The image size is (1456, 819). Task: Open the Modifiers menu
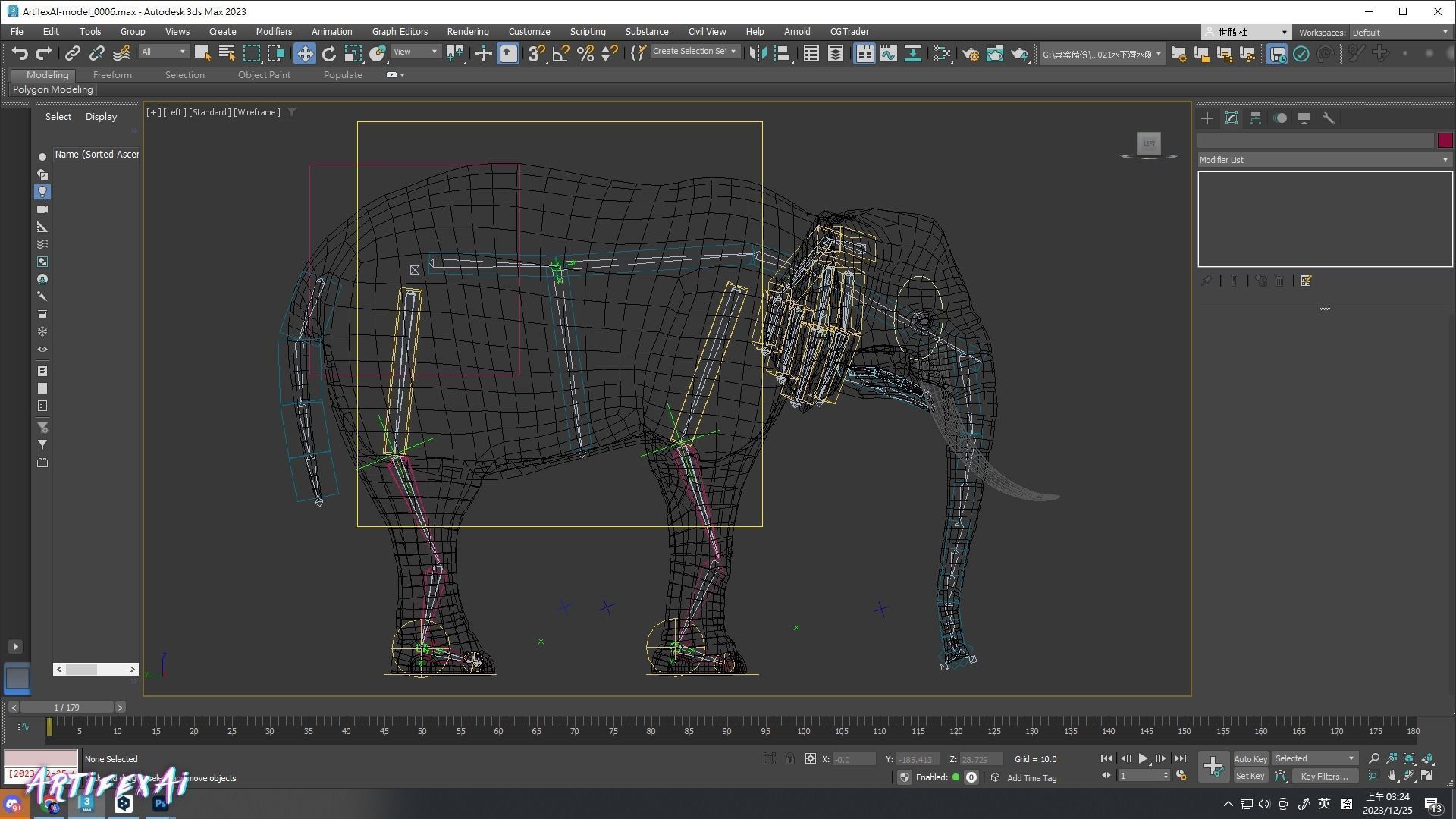point(273,32)
